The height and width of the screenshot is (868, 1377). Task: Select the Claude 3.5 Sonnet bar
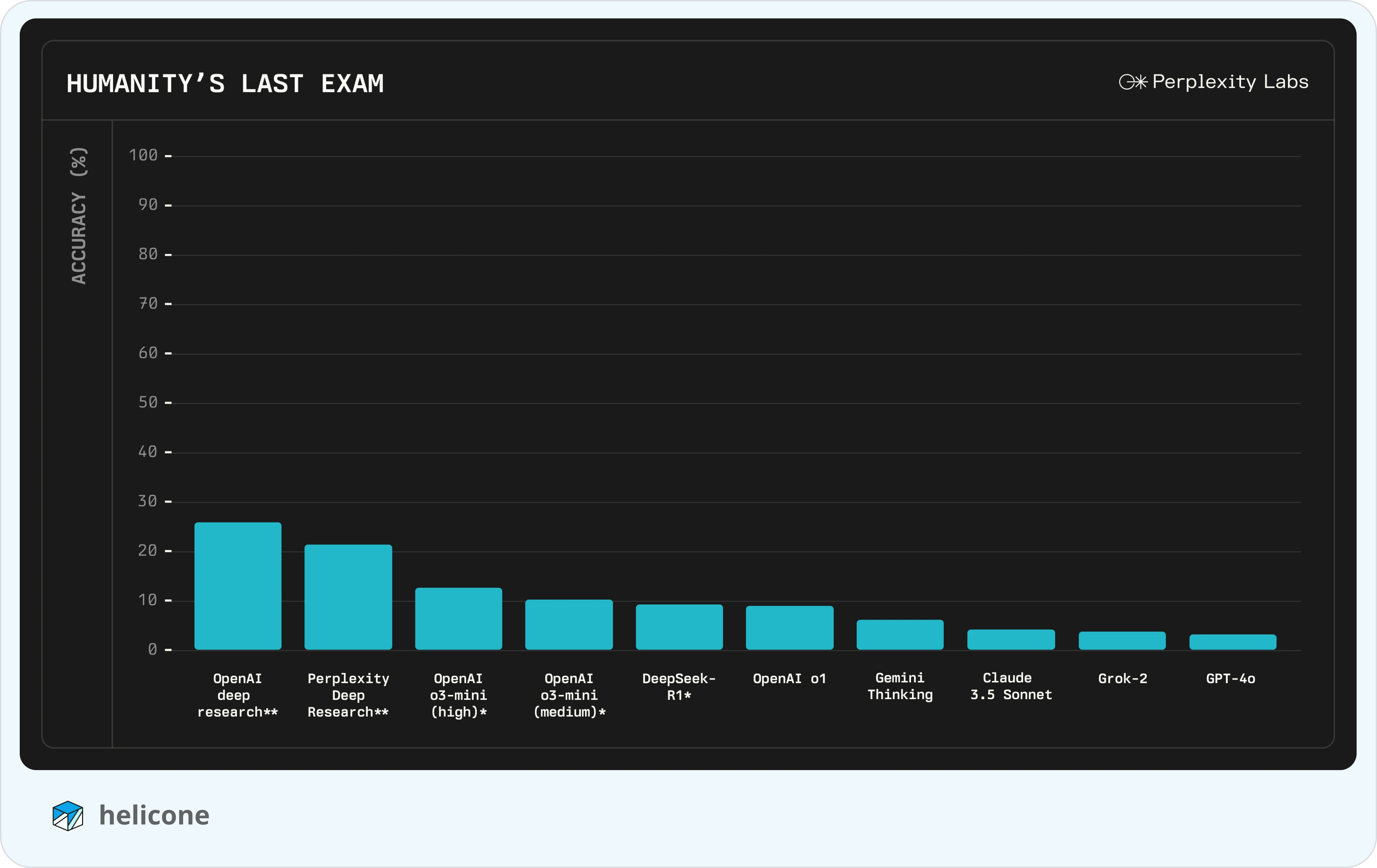[1011, 639]
